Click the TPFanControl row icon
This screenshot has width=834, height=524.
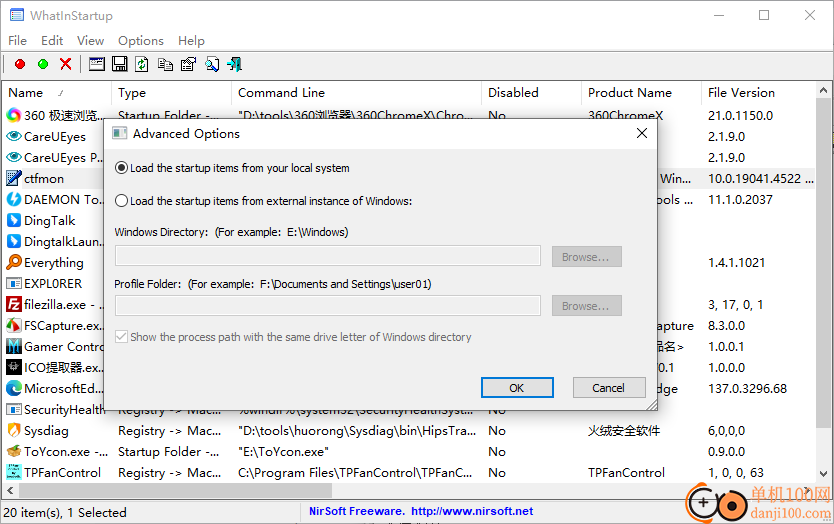(x=14, y=472)
